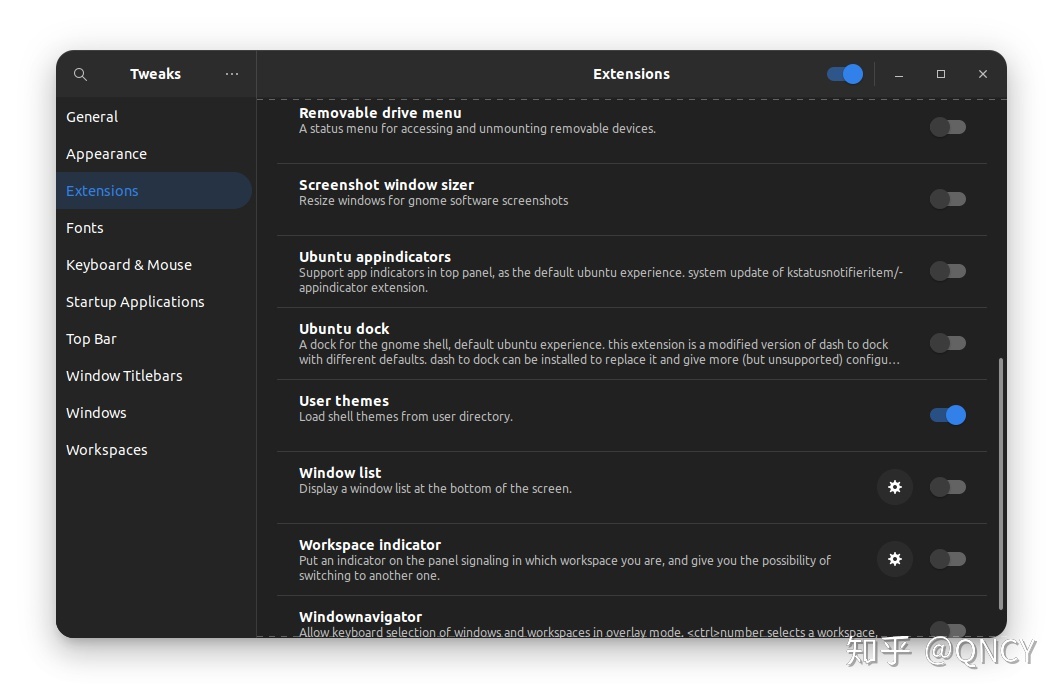Go to the Fonts section
This screenshot has height=700, width=1063.
coord(154,228)
